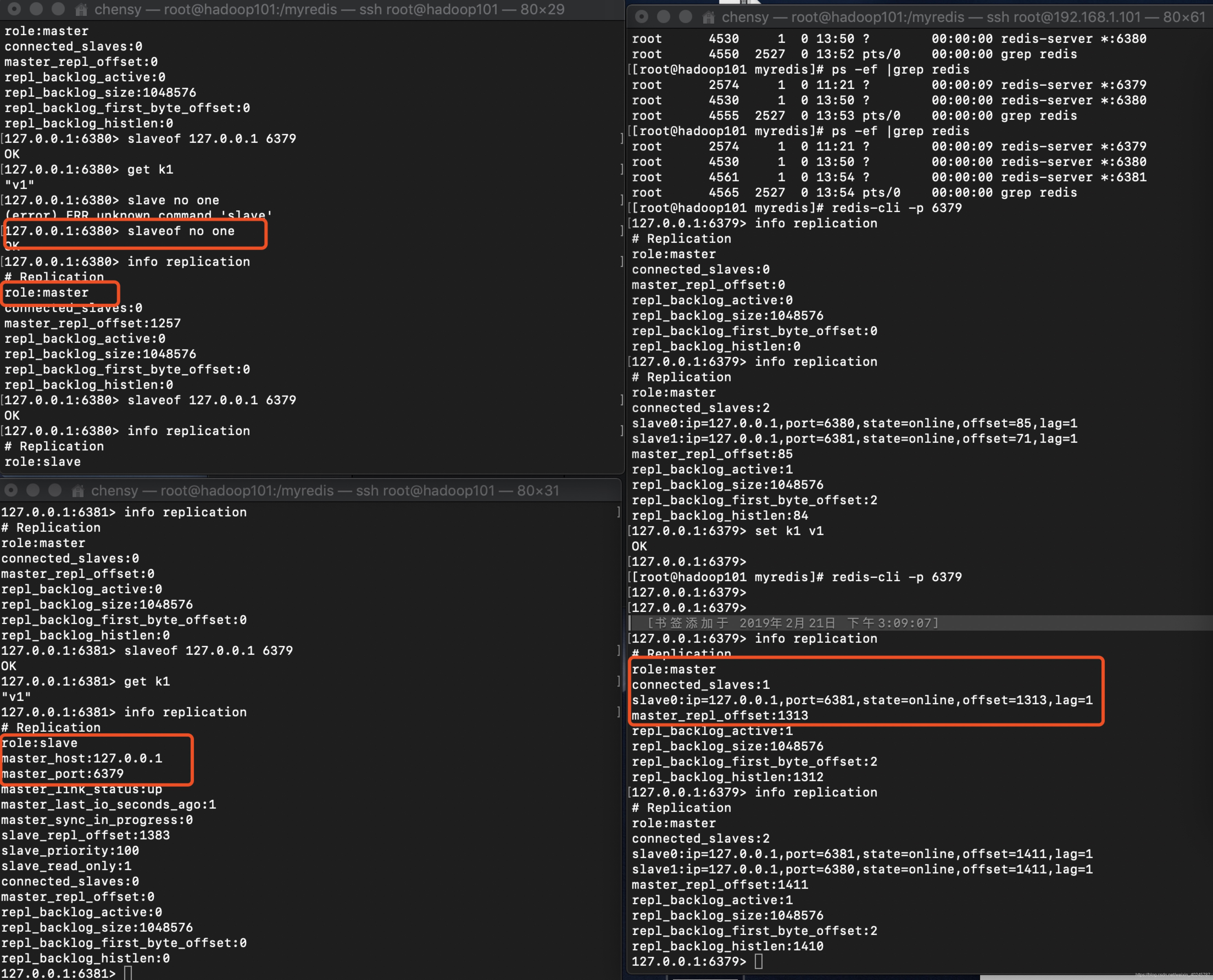This screenshot has height=980, width=1213.
Task: Close the 192.168.1.101 ssh terminal window
Action: pyautogui.click(x=641, y=17)
